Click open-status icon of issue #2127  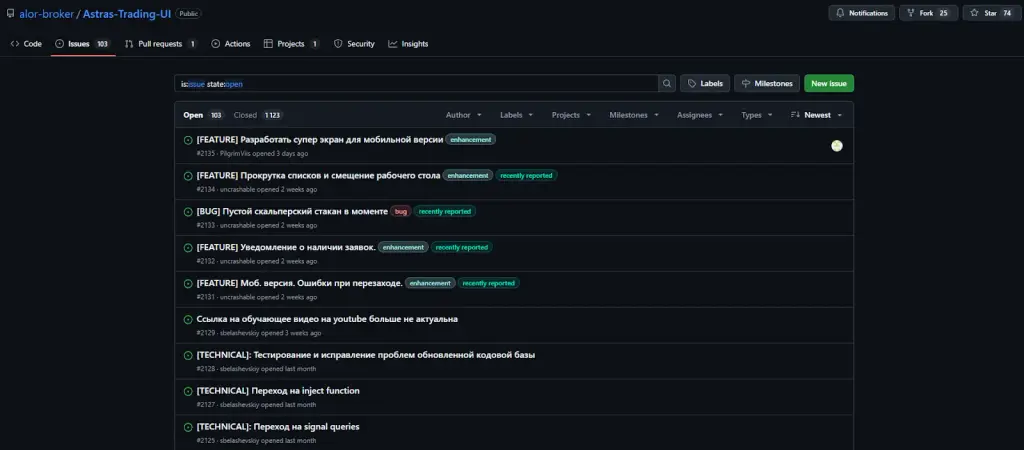[x=188, y=391]
